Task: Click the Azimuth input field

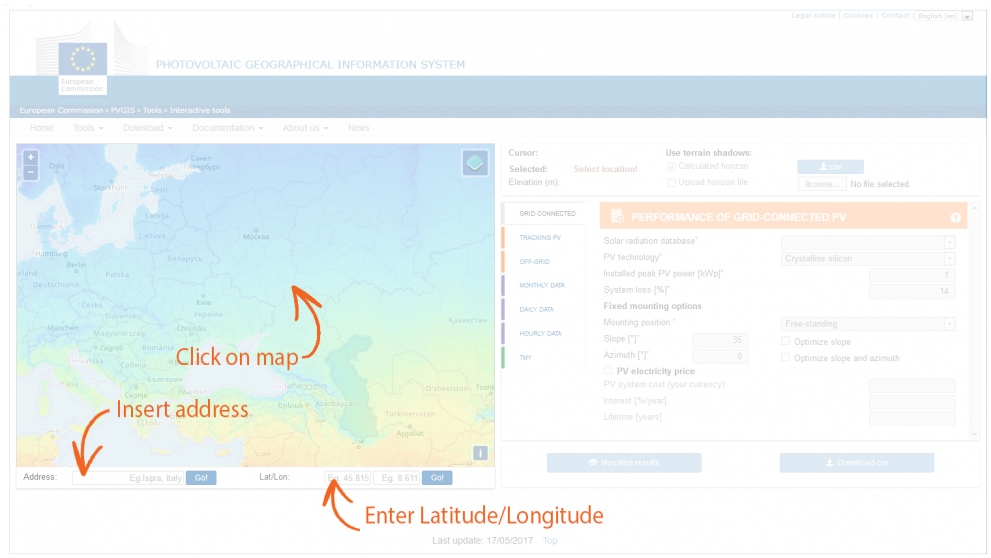Action: pyautogui.click(x=720, y=356)
